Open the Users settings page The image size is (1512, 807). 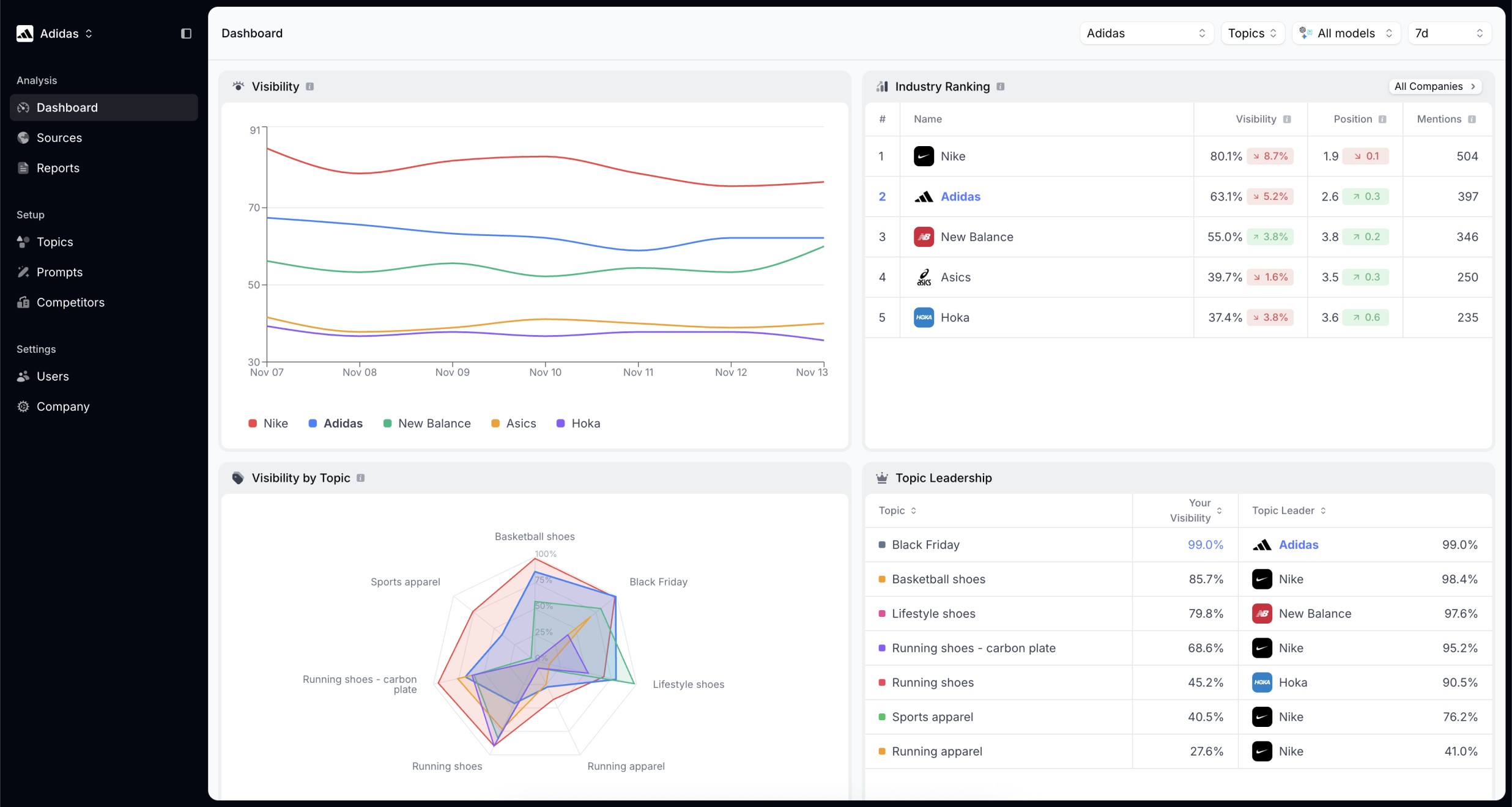click(104, 377)
